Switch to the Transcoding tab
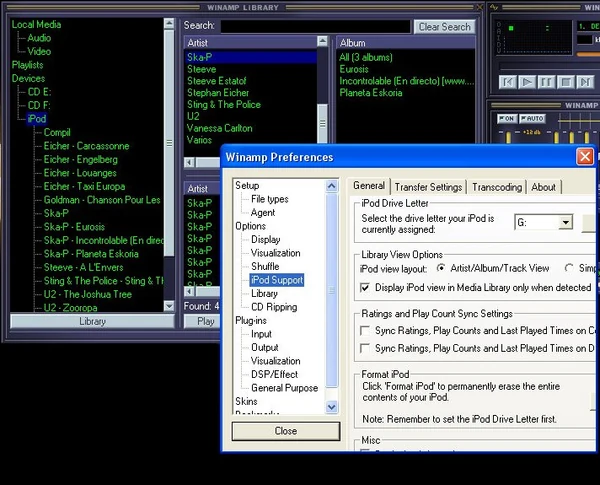The width and height of the screenshot is (600, 485). pos(497,187)
